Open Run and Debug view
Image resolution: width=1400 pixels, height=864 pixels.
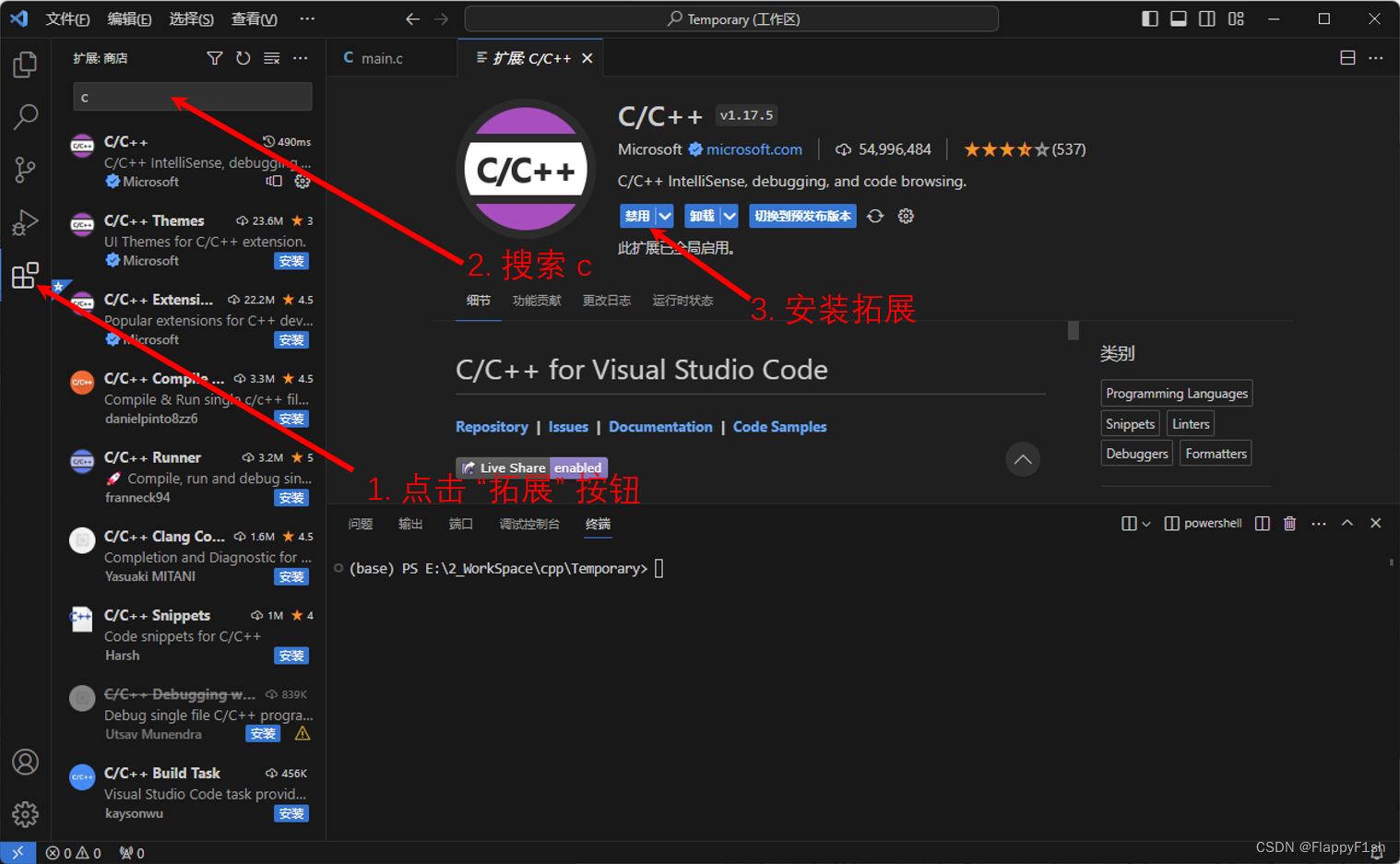(25, 222)
